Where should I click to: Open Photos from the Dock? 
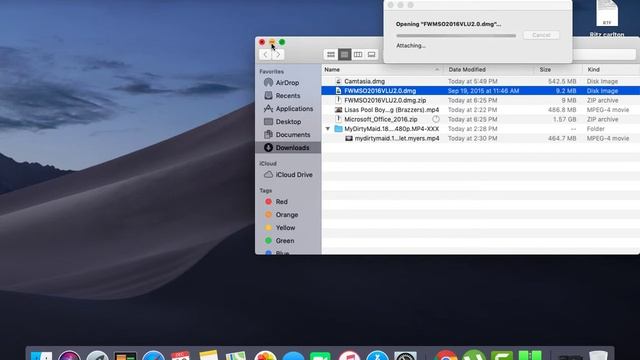point(265,356)
